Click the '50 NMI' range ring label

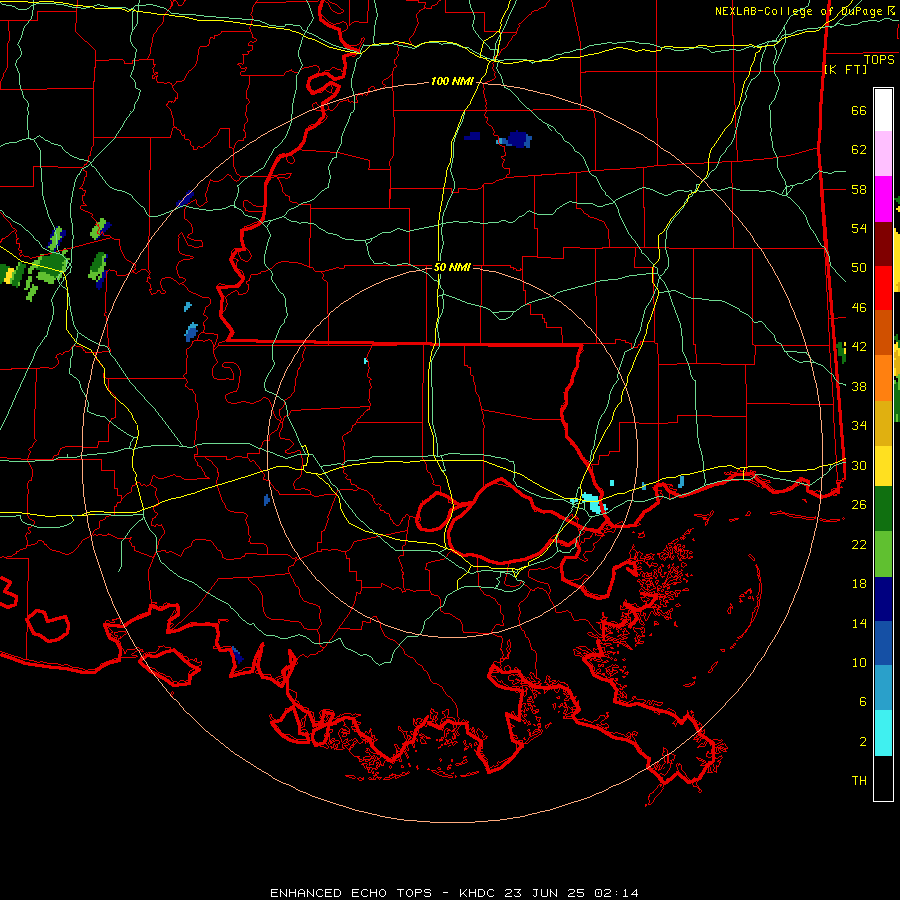coord(452,267)
